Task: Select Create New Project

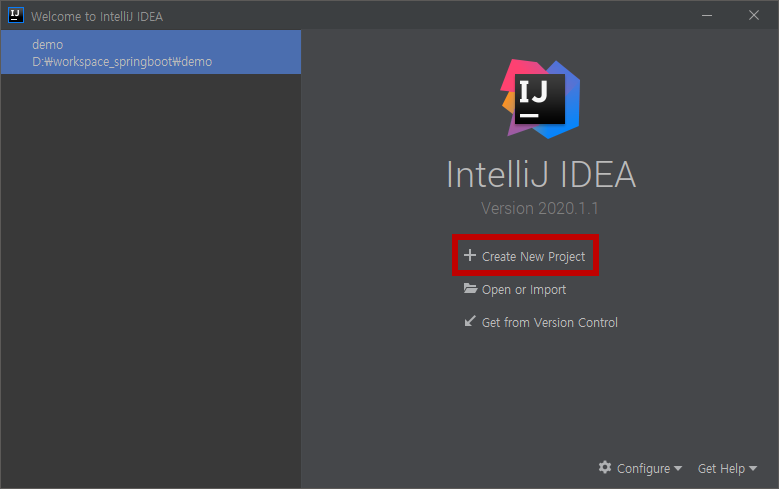Action: 534,256
